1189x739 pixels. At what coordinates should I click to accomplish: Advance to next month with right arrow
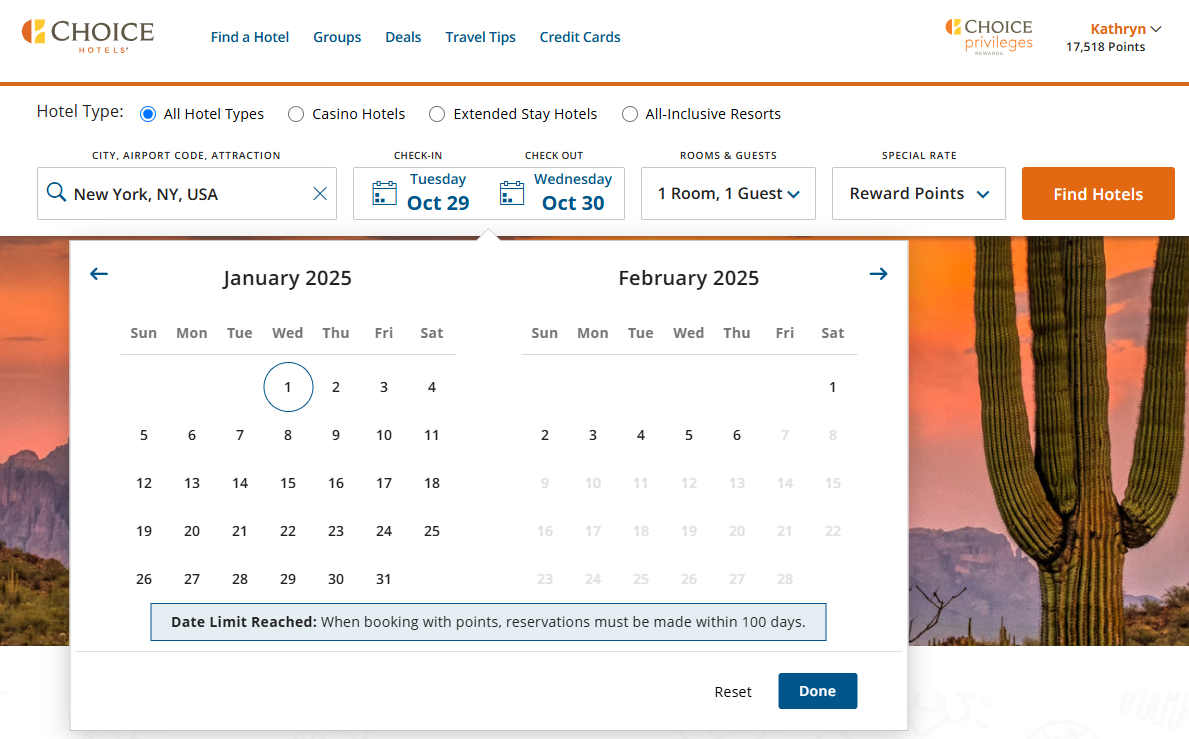[x=878, y=273]
